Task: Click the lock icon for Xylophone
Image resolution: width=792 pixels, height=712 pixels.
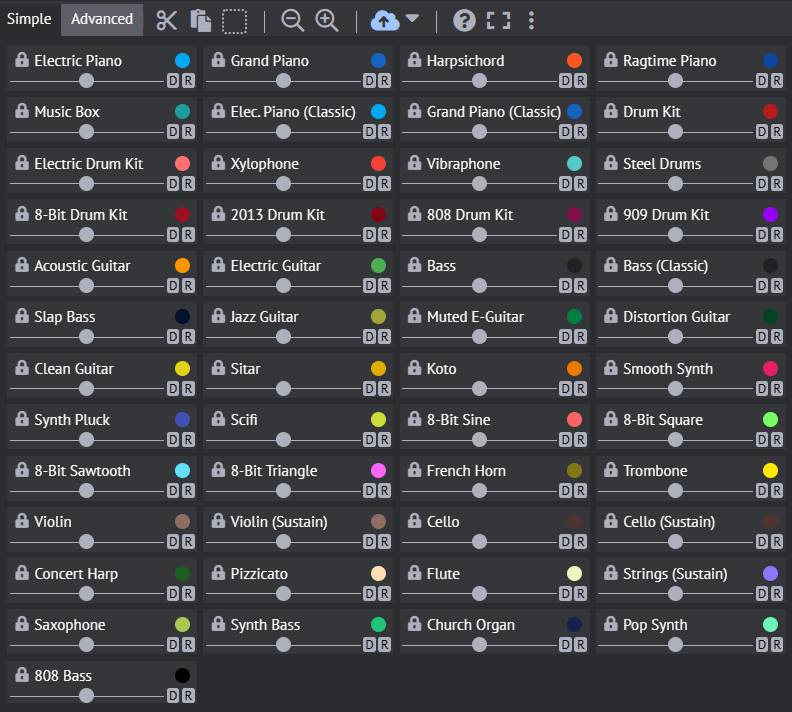Action: click(x=218, y=163)
